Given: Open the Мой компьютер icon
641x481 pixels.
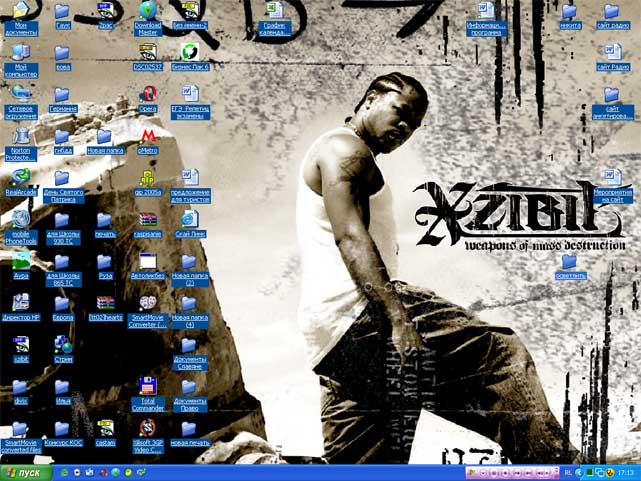Looking at the screenshot, I should click(20, 53).
